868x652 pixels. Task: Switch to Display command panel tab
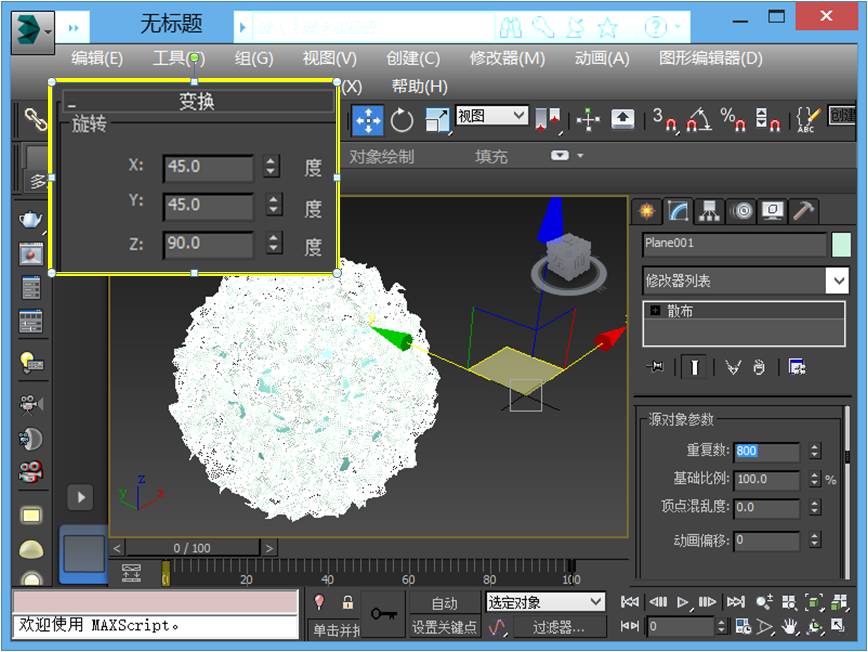[x=773, y=211]
